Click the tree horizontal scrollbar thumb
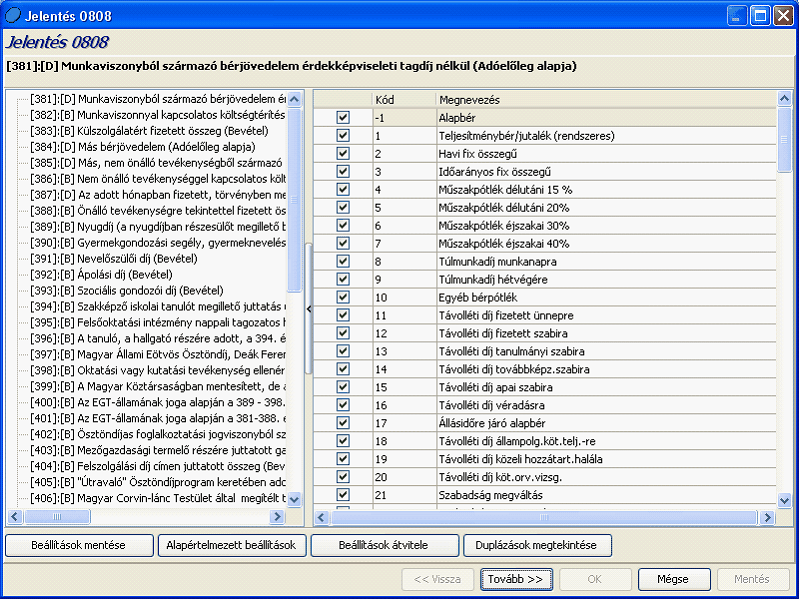800x600 pixels. click(57, 517)
